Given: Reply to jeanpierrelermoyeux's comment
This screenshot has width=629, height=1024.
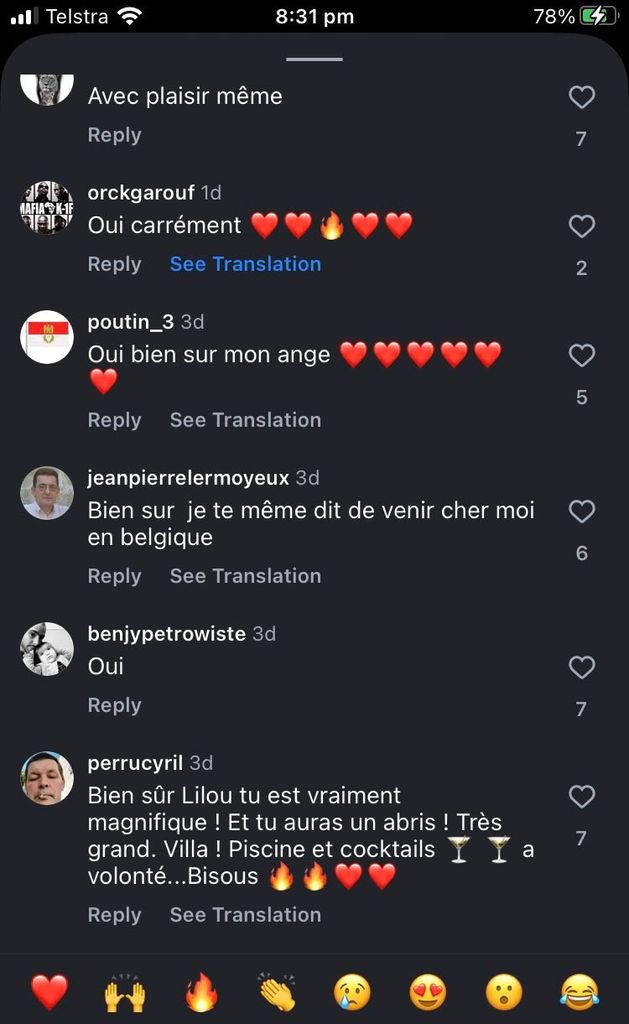Looking at the screenshot, I should point(114,576).
